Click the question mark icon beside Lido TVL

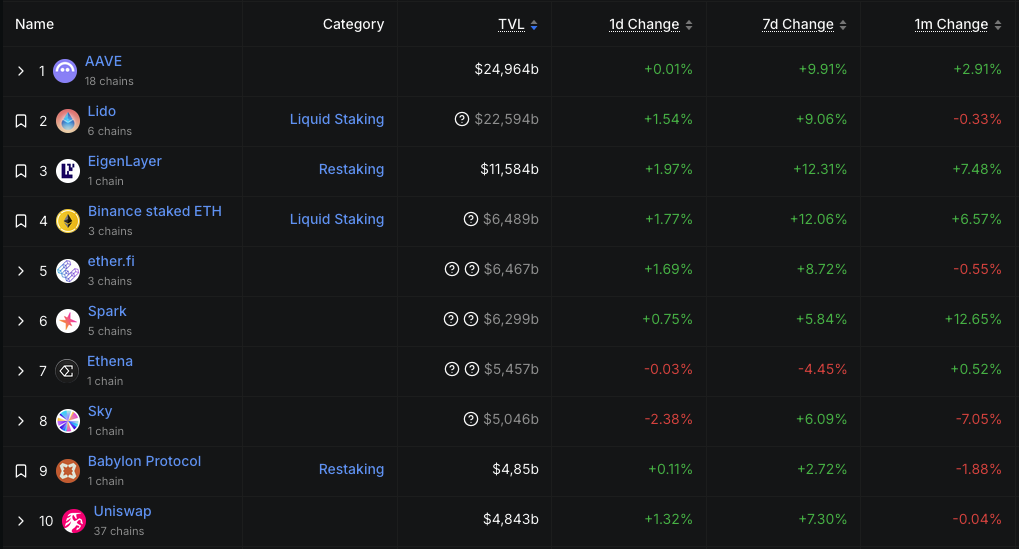462,119
